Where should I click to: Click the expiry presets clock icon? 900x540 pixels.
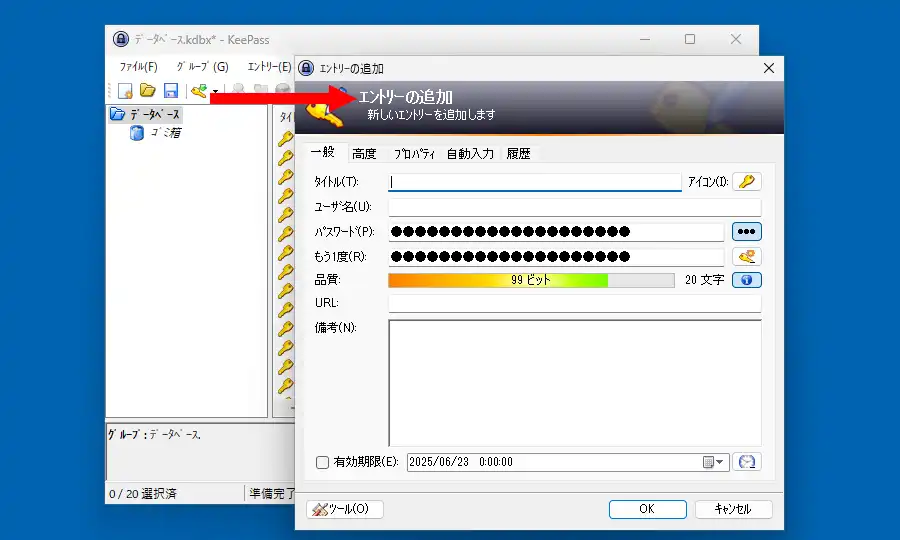pyautogui.click(x=747, y=462)
